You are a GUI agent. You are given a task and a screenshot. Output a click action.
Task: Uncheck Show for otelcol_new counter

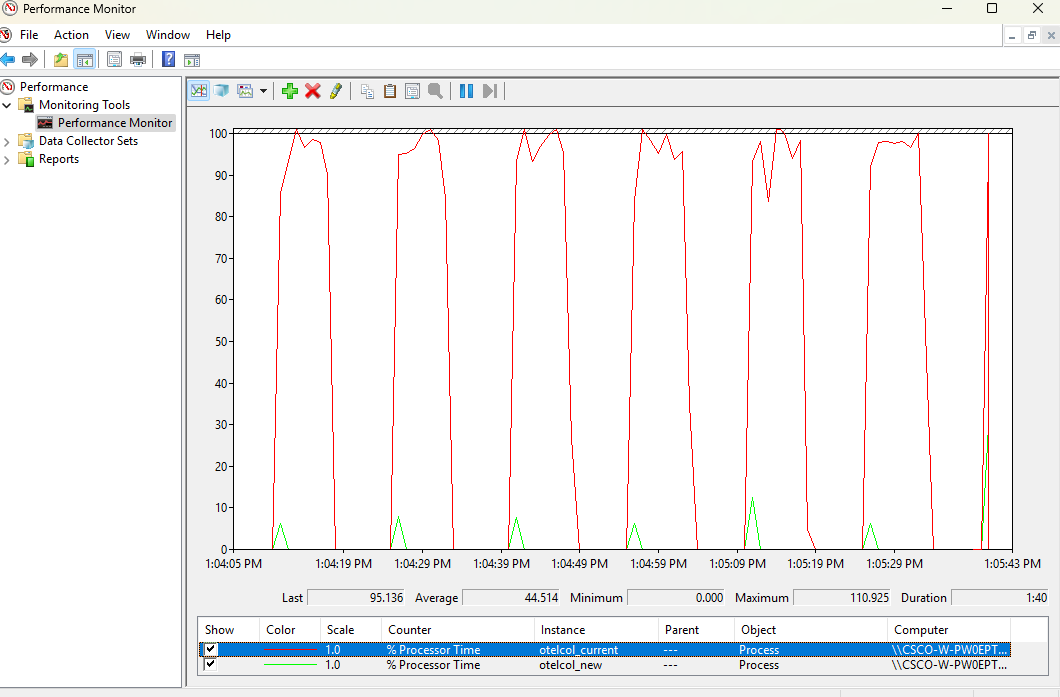(x=211, y=665)
